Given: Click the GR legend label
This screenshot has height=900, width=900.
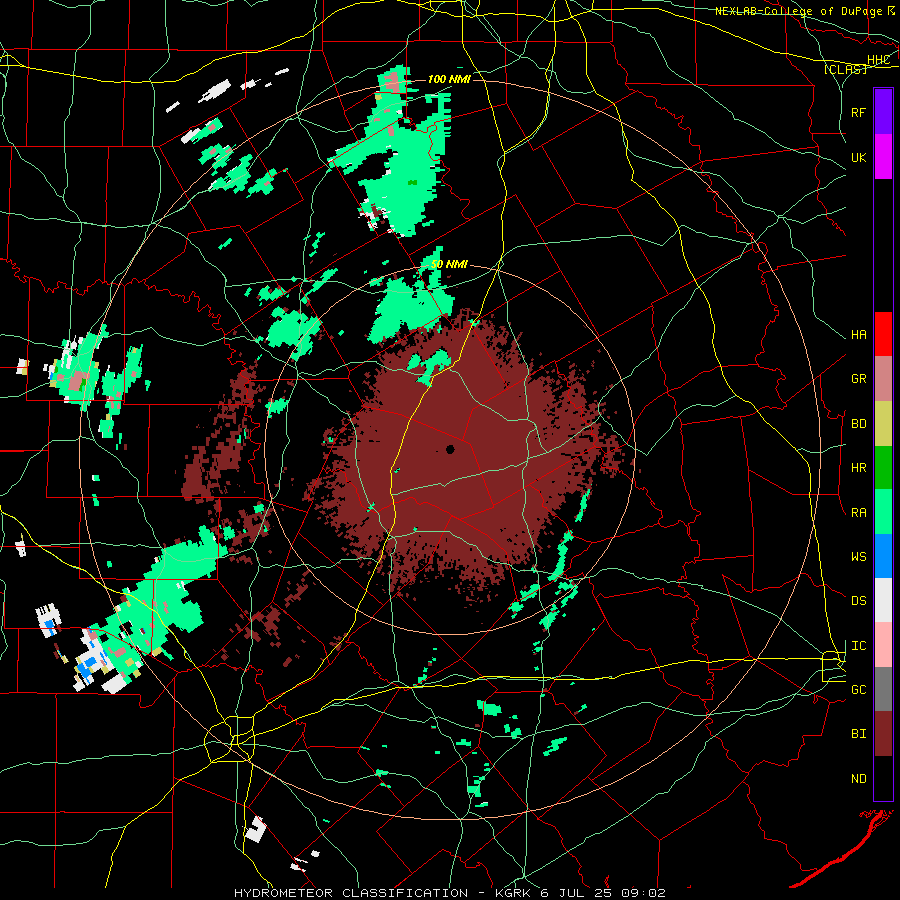Looking at the screenshot, I should (x=858, y=379).
